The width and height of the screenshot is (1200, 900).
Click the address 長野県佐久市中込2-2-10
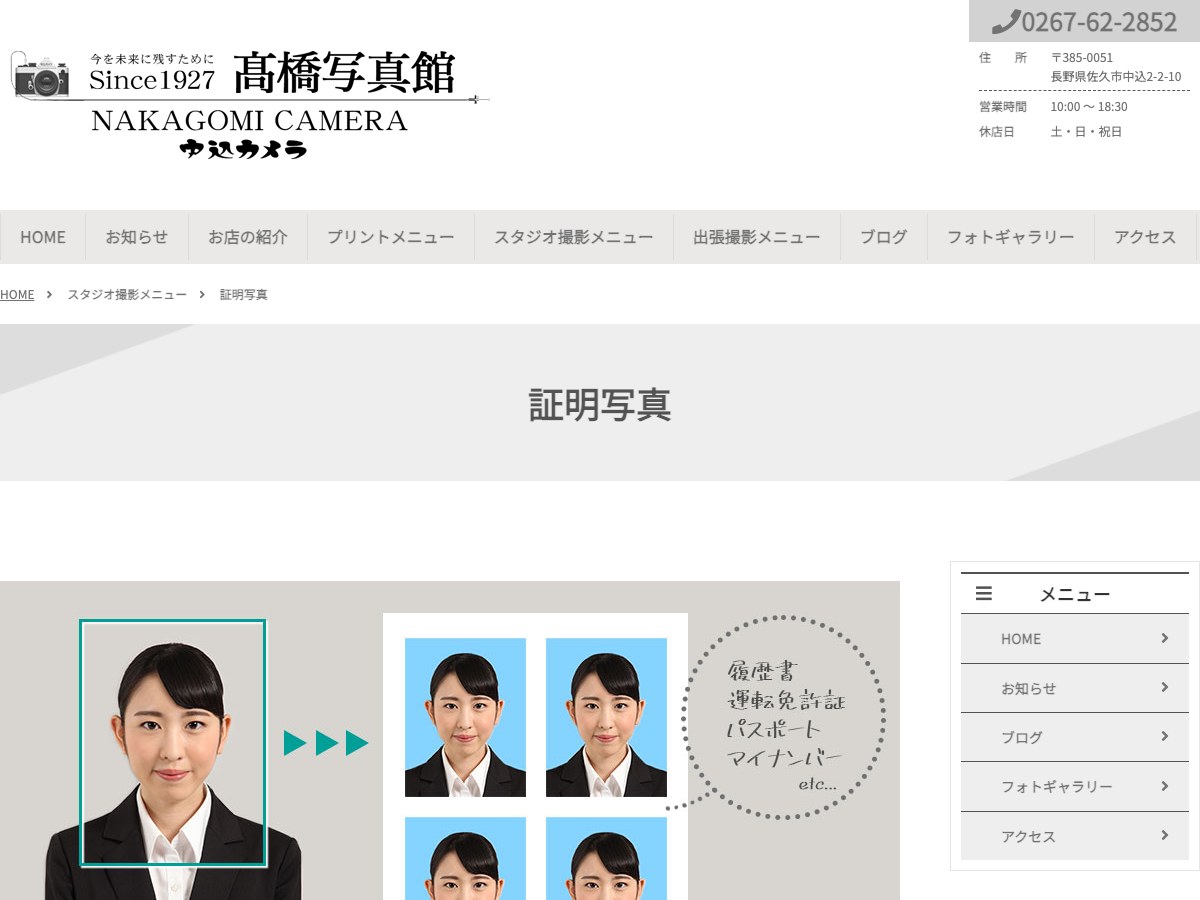click(x=1115, y=76)
